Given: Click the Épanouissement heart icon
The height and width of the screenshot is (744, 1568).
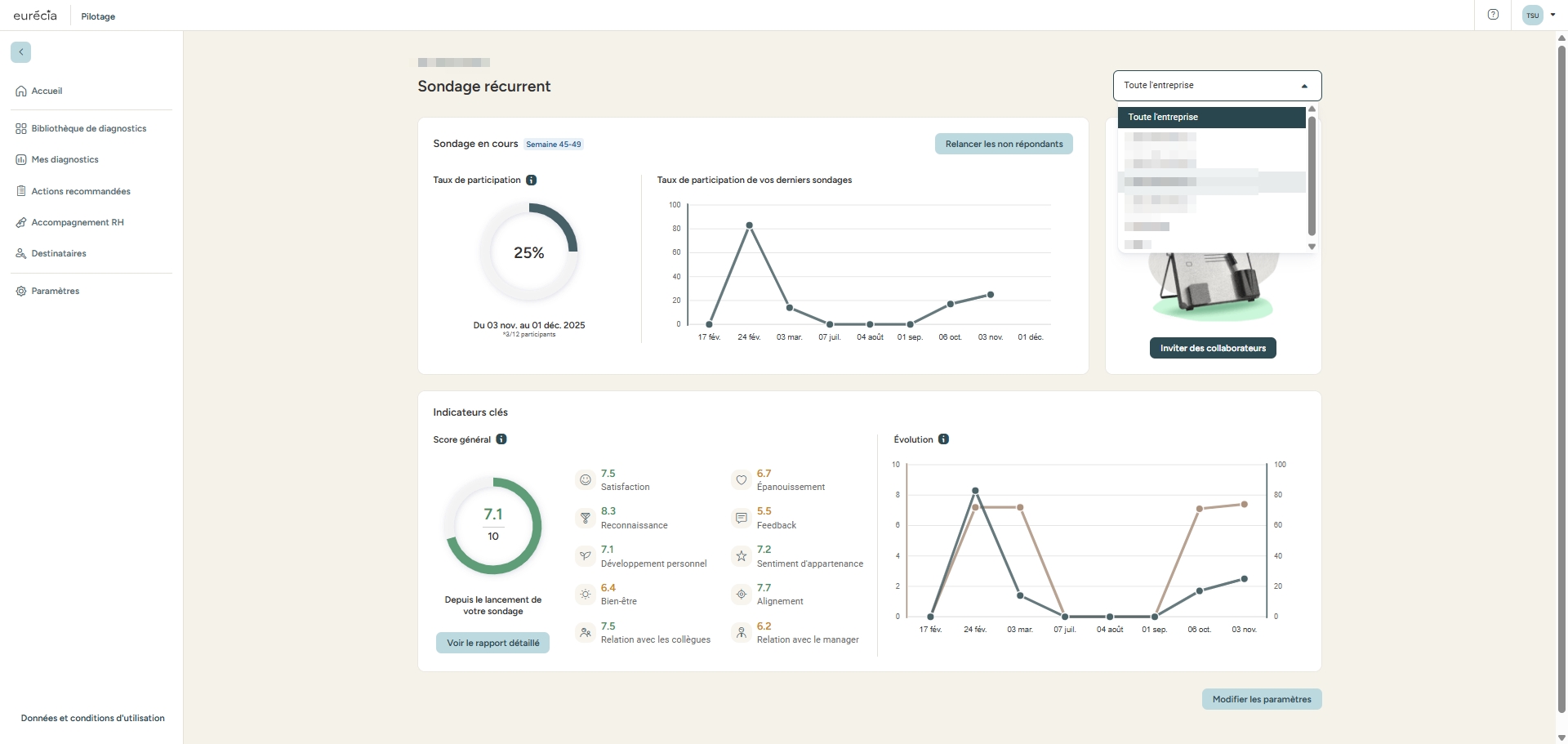Looking at the screenshot, I should [741, 480].
